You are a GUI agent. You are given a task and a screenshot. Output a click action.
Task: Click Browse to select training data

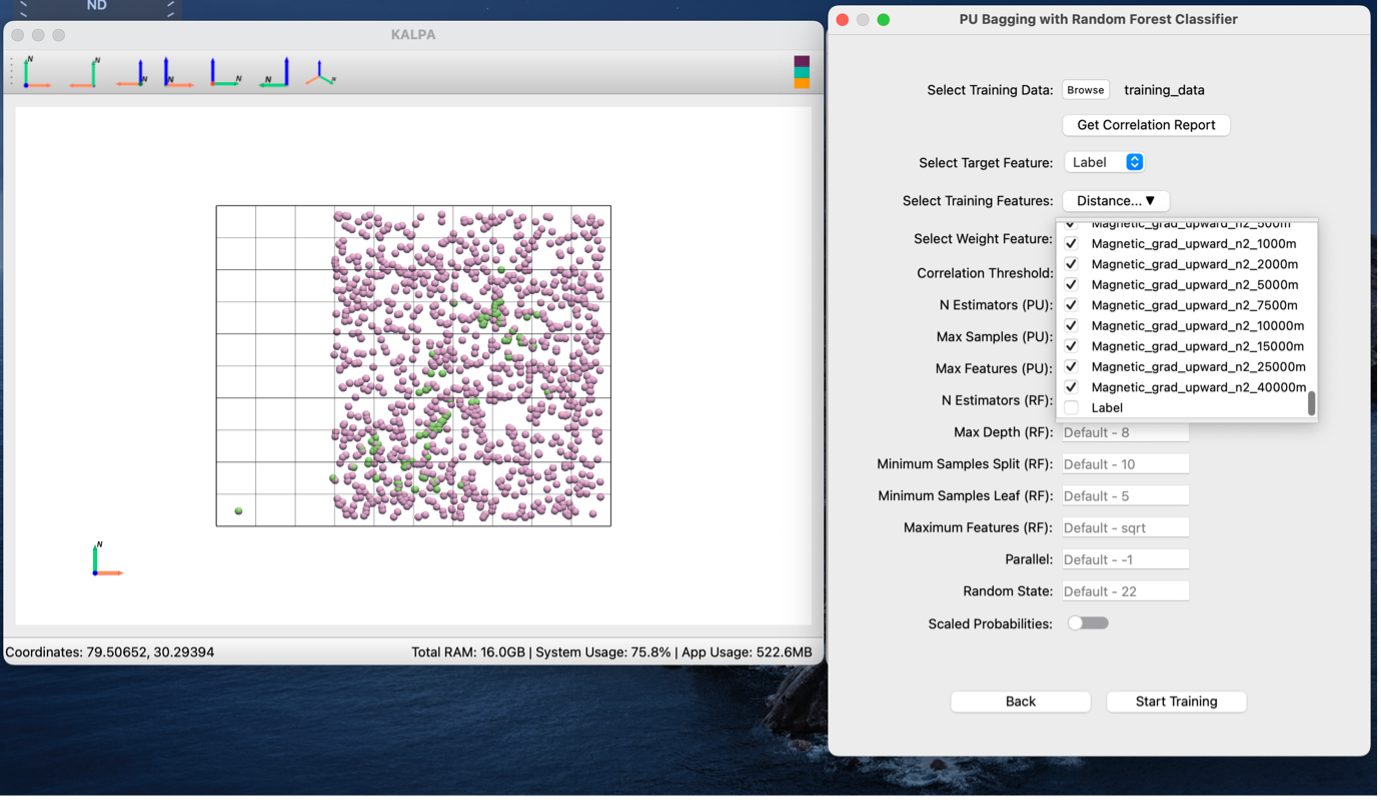tap(1085, 90)
